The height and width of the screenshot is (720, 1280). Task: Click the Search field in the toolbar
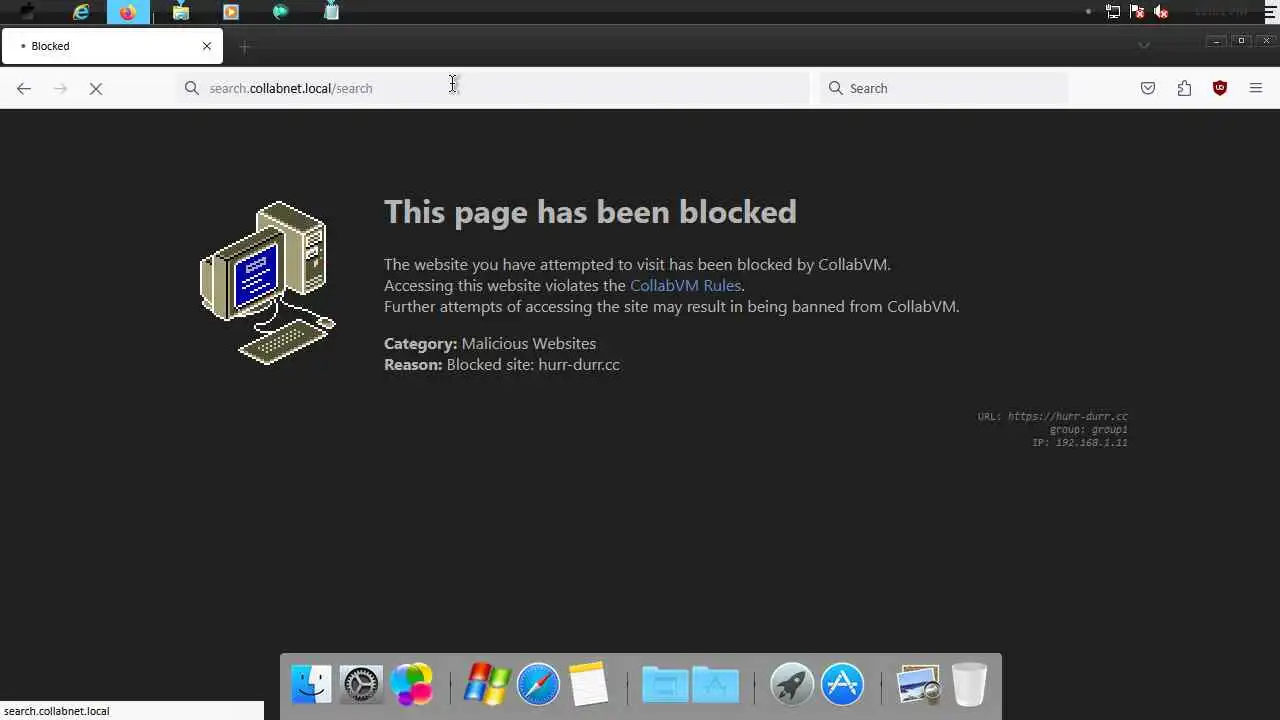(944, 88)
